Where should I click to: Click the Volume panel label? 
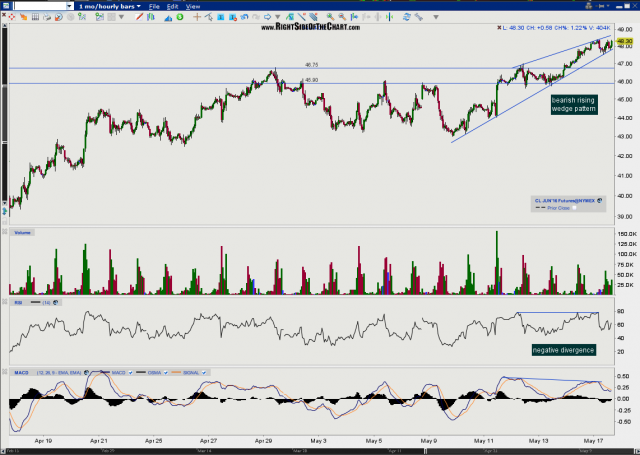point(22,233)
